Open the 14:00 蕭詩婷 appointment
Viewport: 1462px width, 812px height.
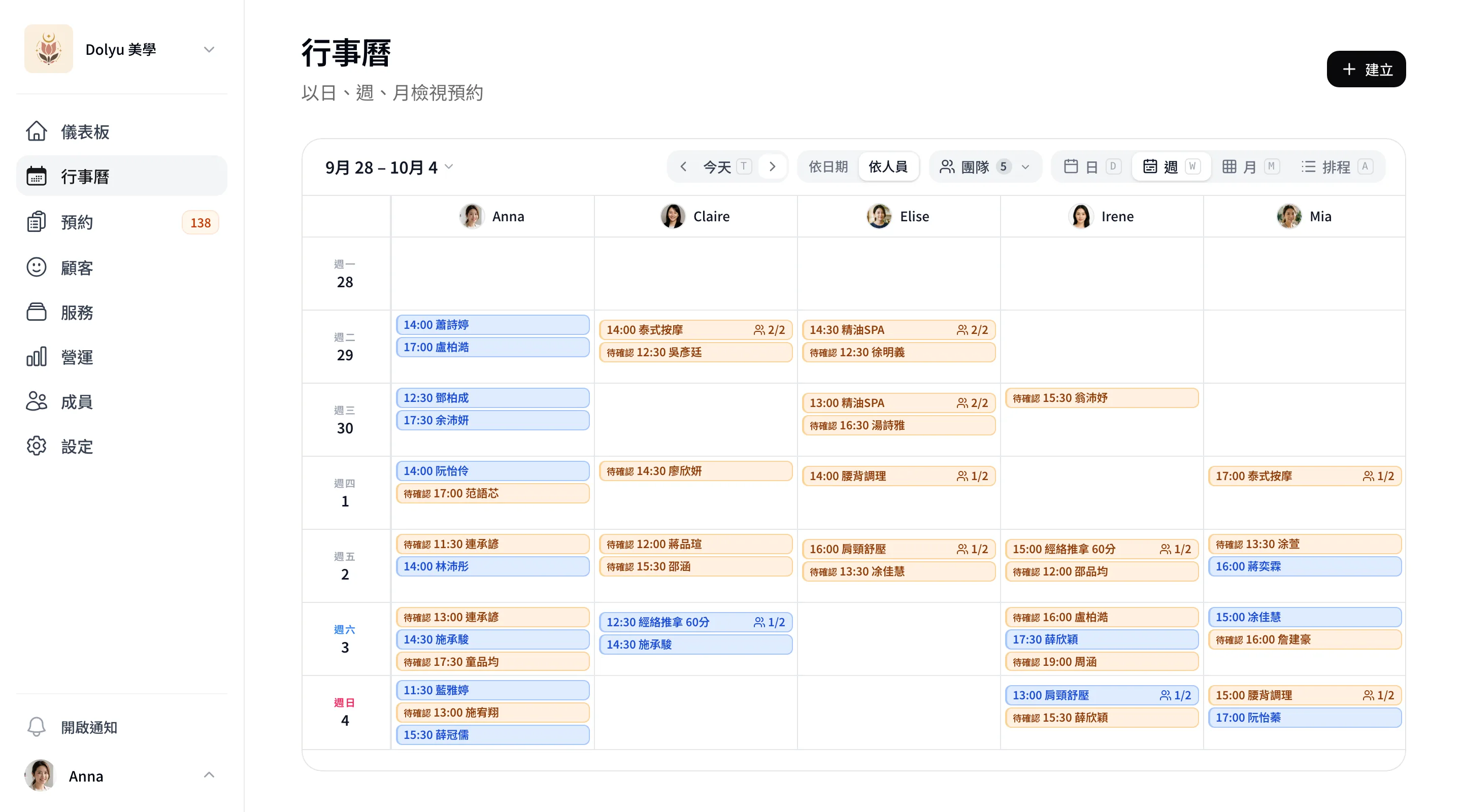click(x=492, y=325)
